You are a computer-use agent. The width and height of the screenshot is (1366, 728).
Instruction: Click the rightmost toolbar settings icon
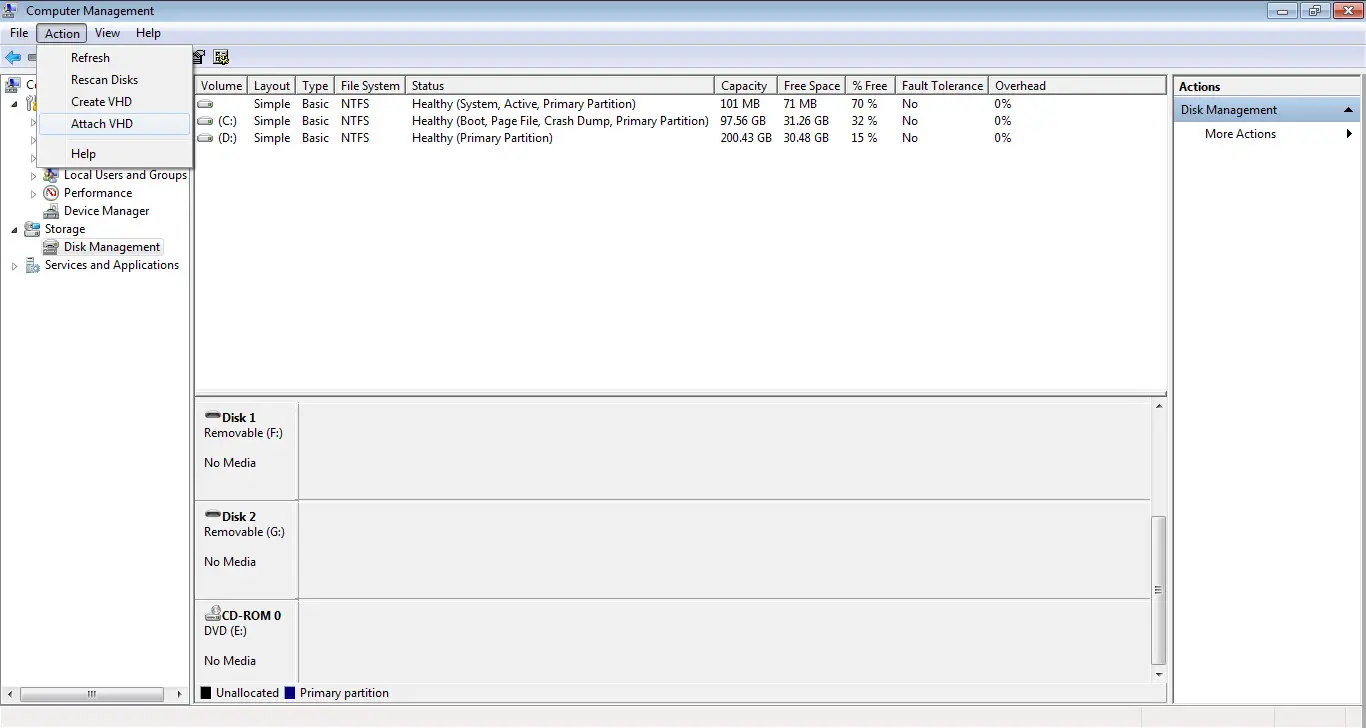(x=222, y=58)
